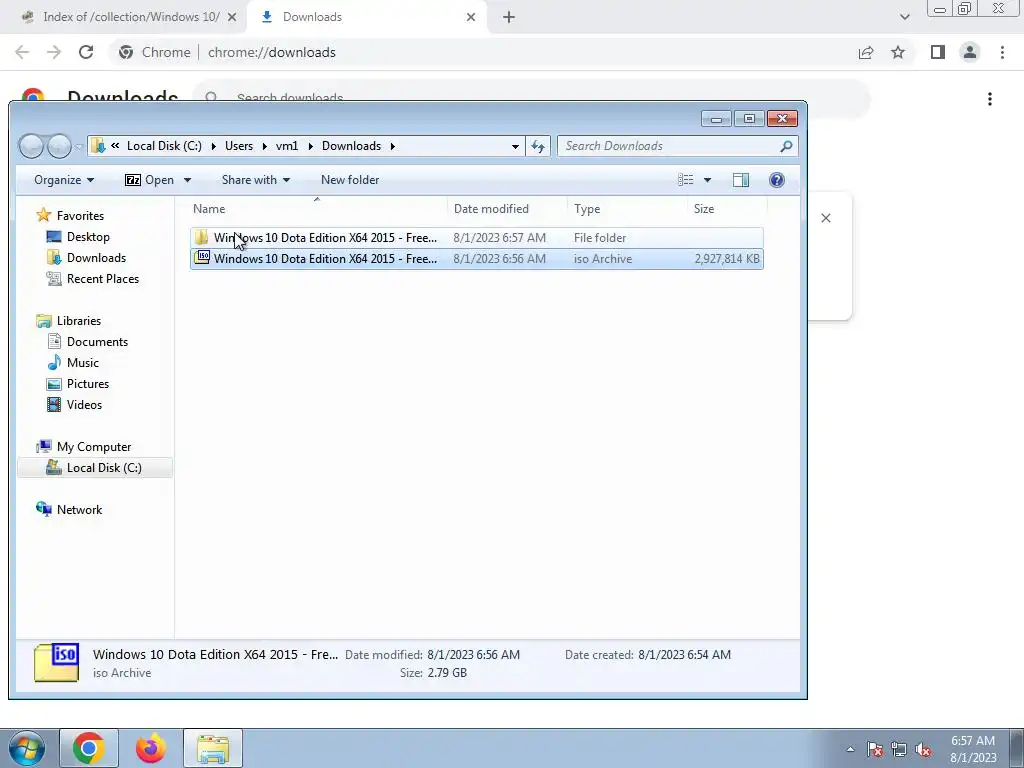
Task: Open Local Disk (C:) in navigation pane
Action: coord(94,468)
